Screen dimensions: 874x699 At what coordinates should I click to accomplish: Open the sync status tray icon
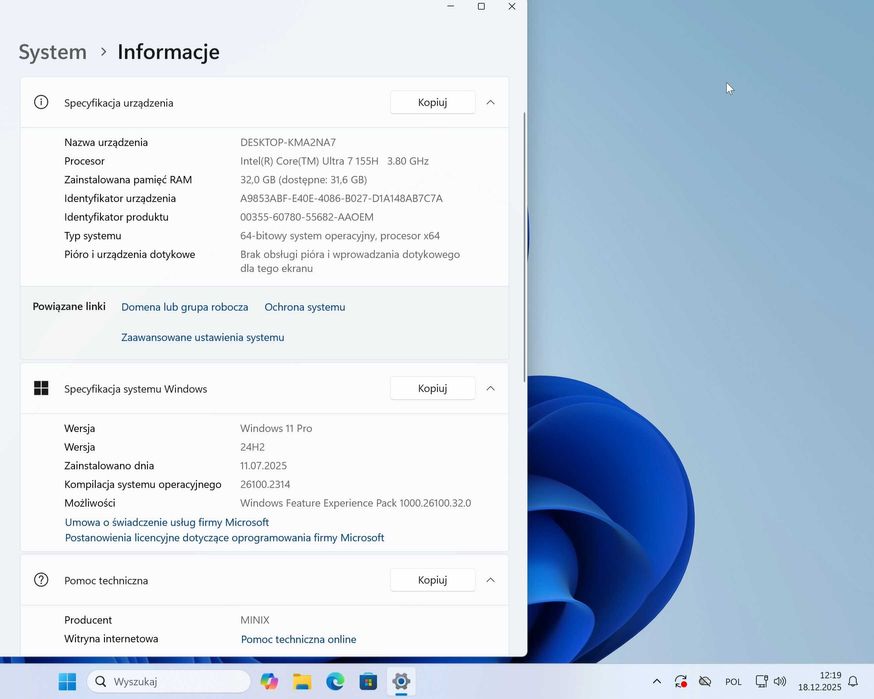(x=681, y=681)
